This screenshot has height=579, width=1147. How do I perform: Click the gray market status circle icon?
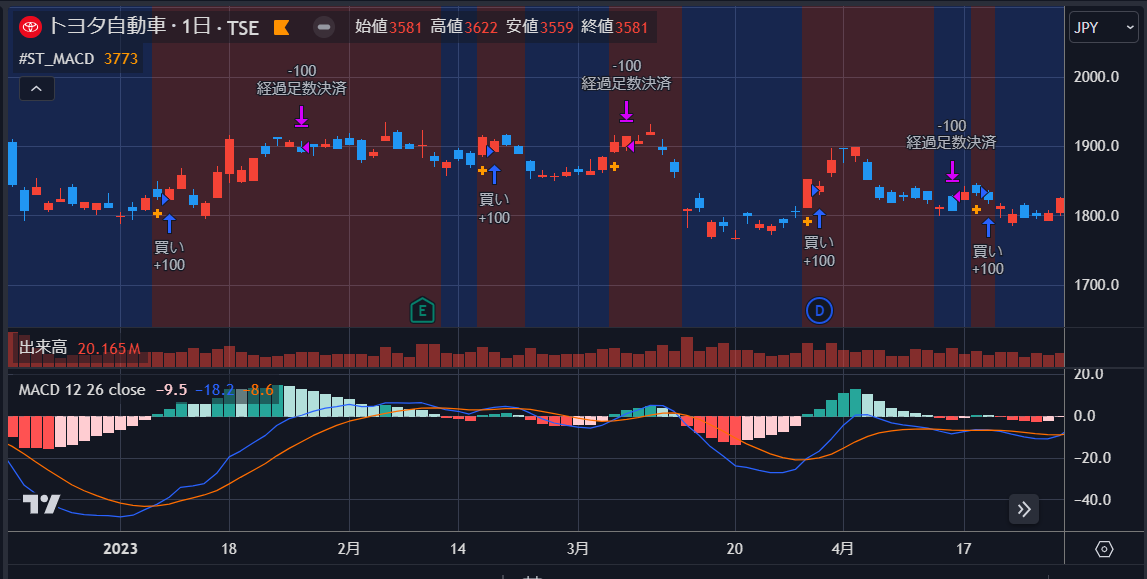coord(323,27)
